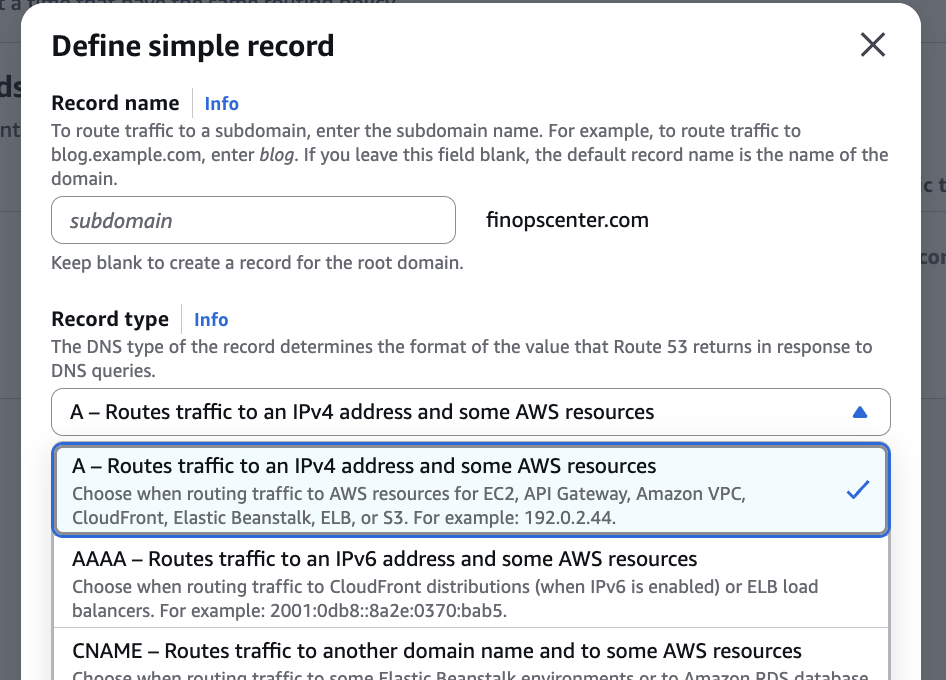This screenshot has width=946, height=680.
Task: Click the Define simple record heading
Action: click(x=193, y=46)
